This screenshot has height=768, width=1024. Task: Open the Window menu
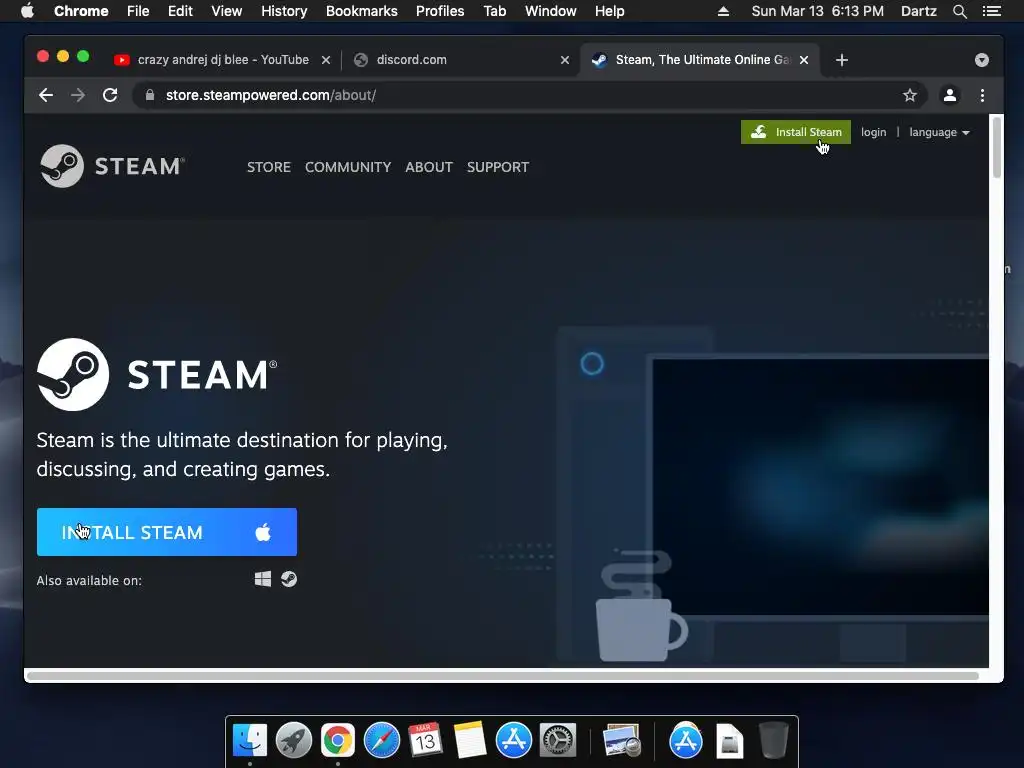tap(551, 11)
